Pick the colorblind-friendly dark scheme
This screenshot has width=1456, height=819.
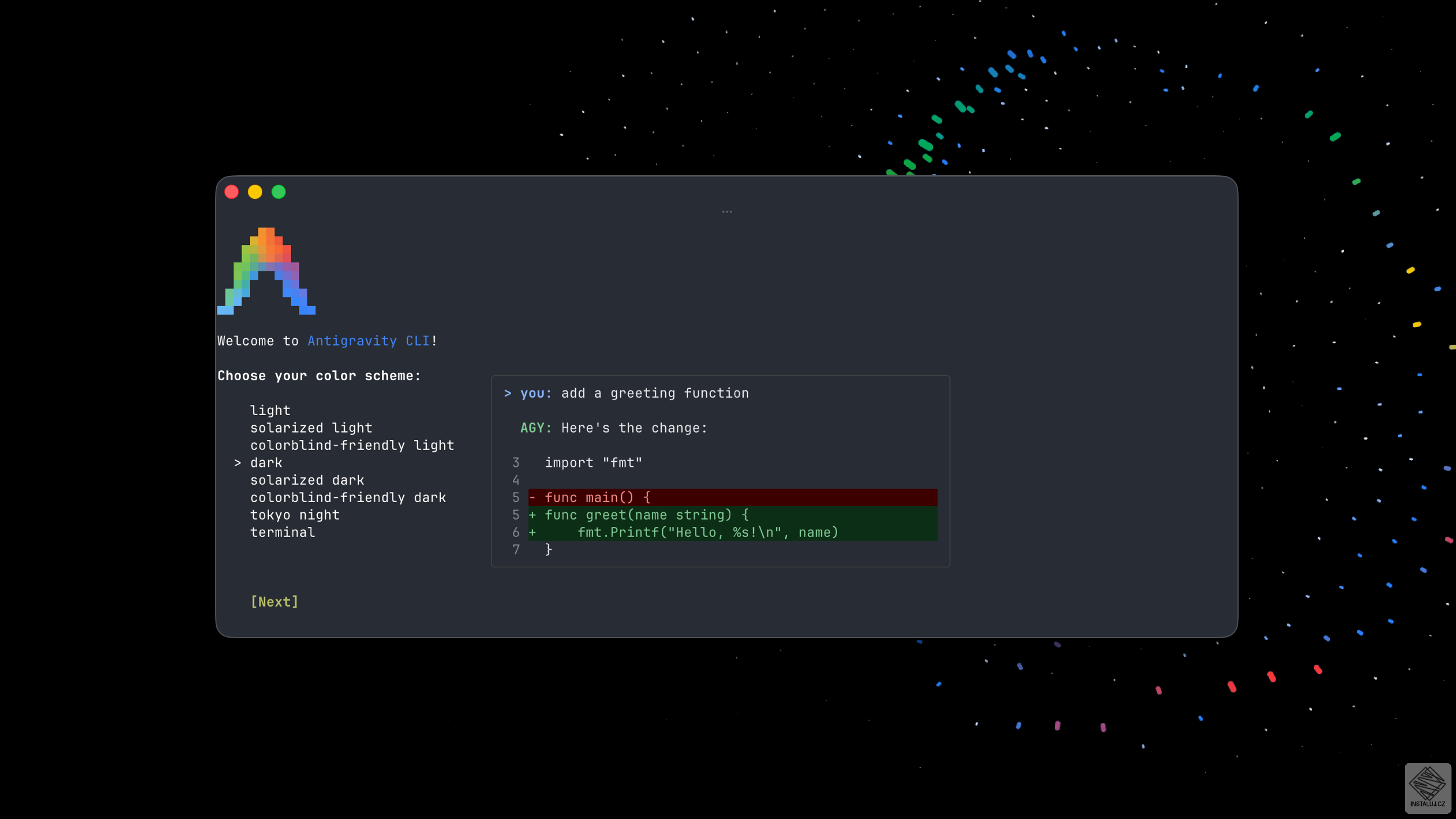(348, 497)
